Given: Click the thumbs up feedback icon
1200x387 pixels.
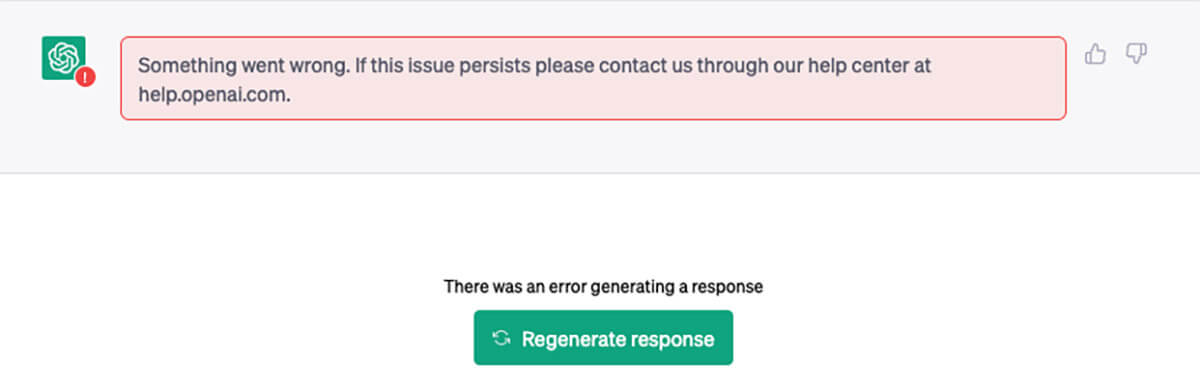Looking at the screenshot, I should (x=1096, y=54).
